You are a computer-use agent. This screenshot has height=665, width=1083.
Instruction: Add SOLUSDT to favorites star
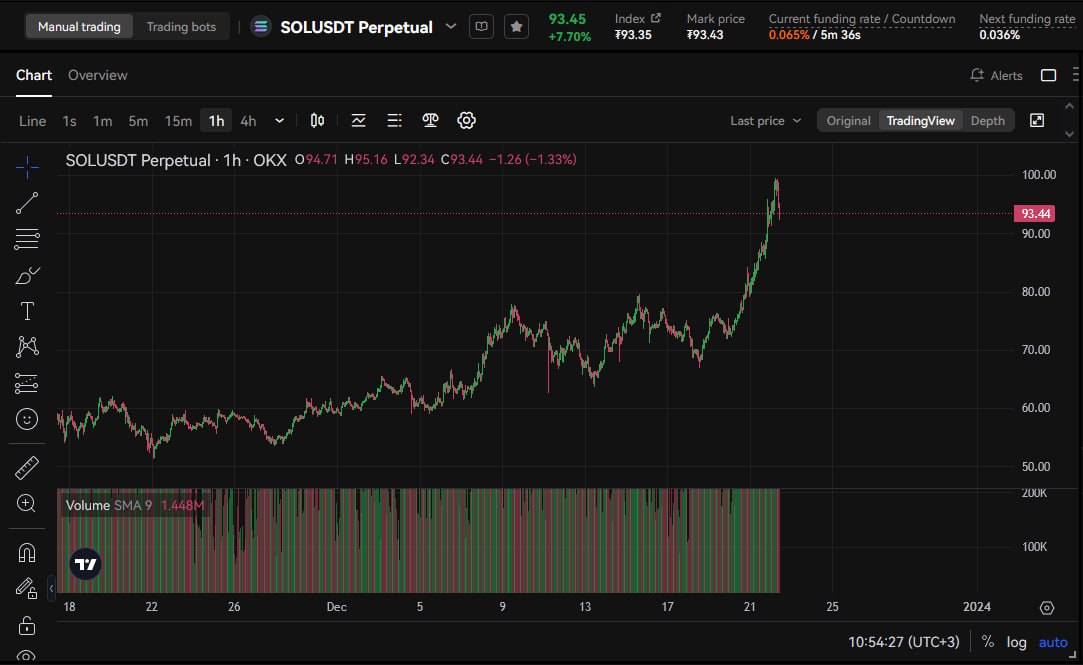pos(516,27)
